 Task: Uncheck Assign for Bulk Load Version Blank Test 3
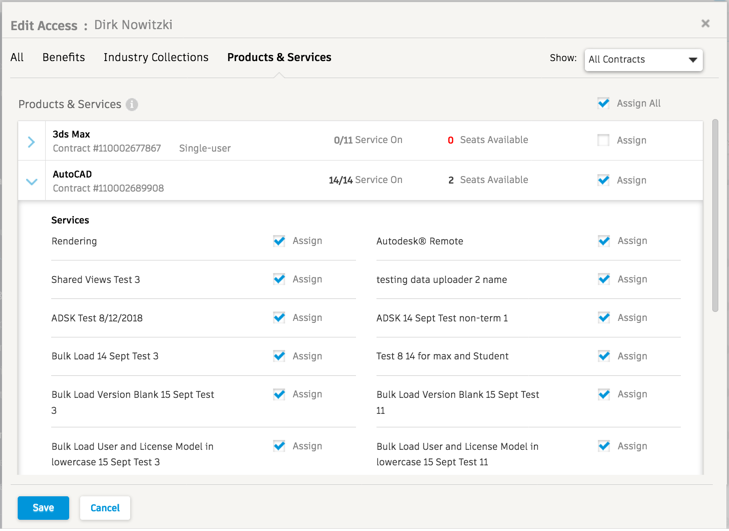pos(279,394)
